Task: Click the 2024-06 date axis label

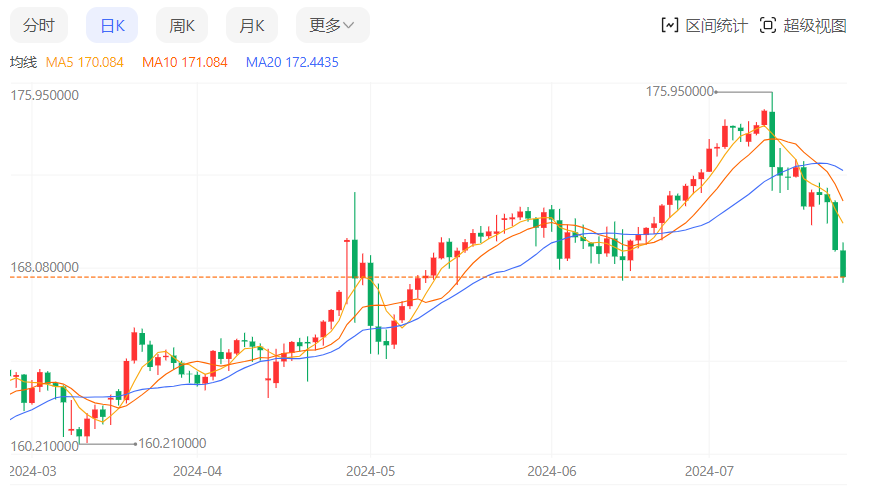Action: (552, 469)
